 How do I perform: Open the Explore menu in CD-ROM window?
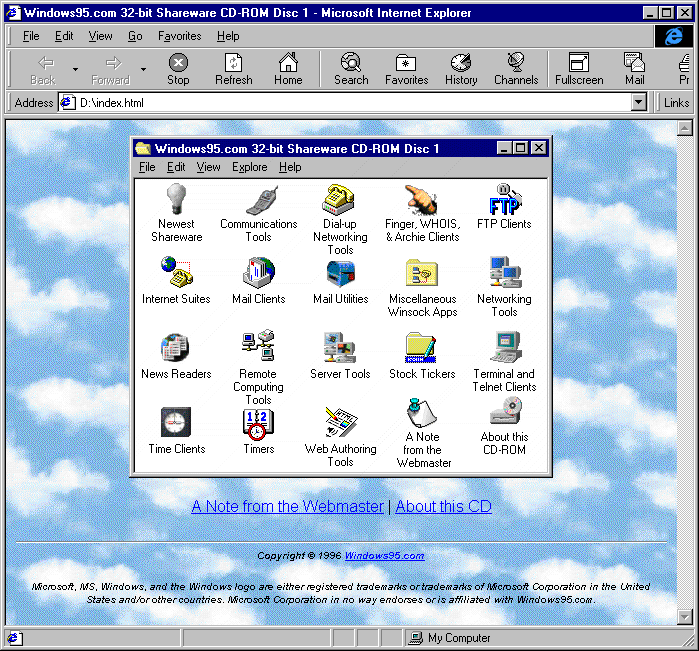(250, 167)
